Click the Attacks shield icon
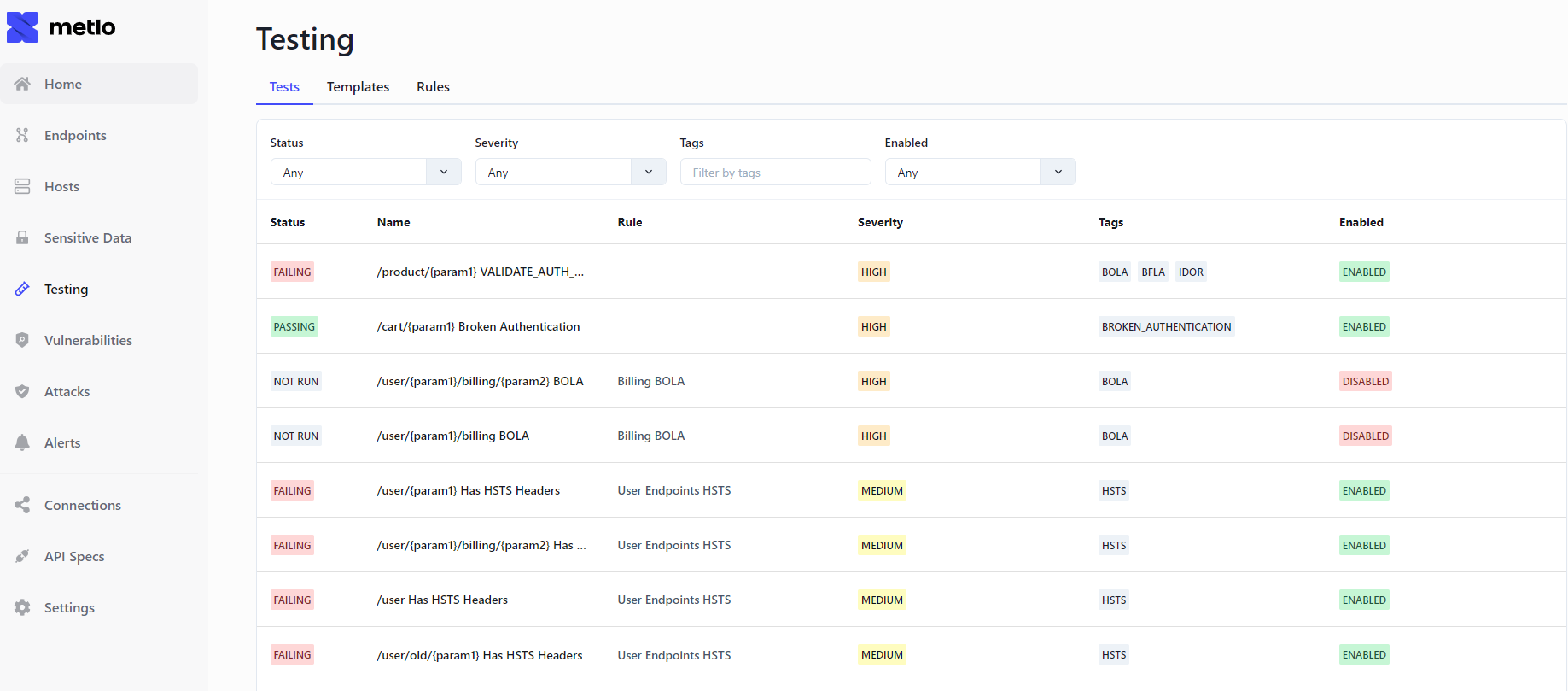 pos(22,391)
